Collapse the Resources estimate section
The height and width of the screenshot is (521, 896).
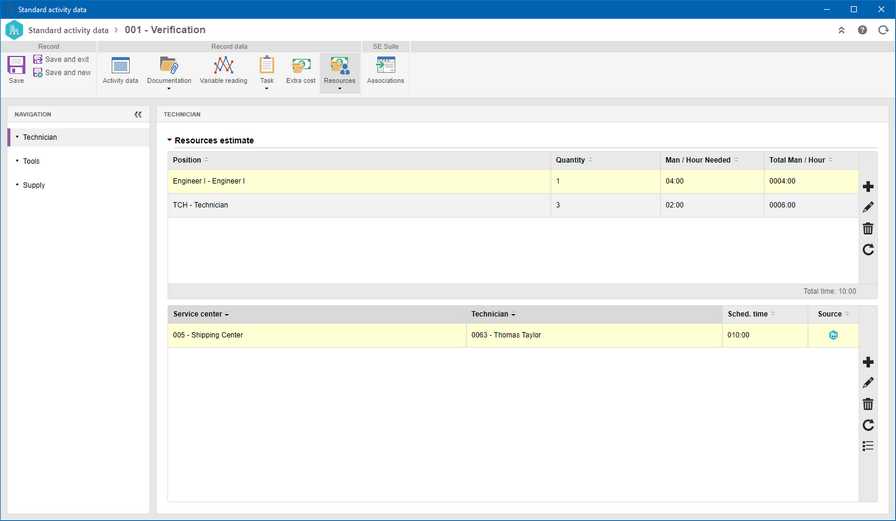[x=170, y=140]
